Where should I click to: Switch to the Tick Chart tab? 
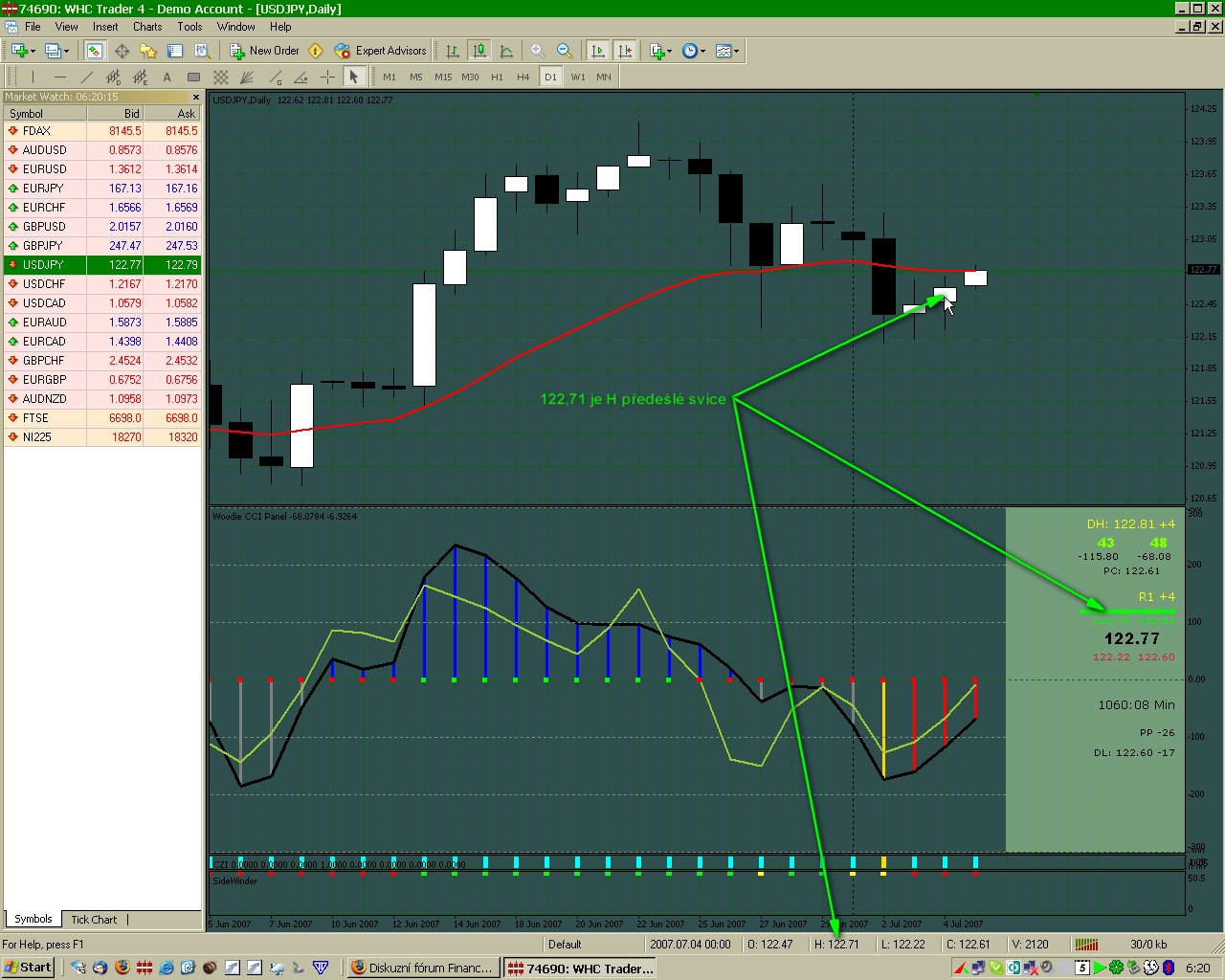click(x=94, y=920)
